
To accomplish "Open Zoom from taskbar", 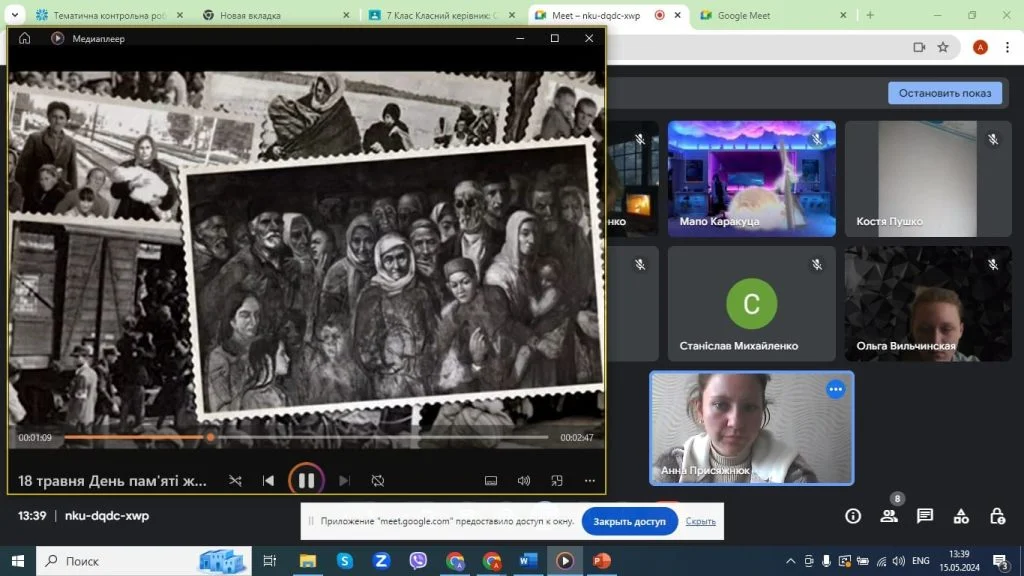I will pyautogui.click(x=381, y=561).
